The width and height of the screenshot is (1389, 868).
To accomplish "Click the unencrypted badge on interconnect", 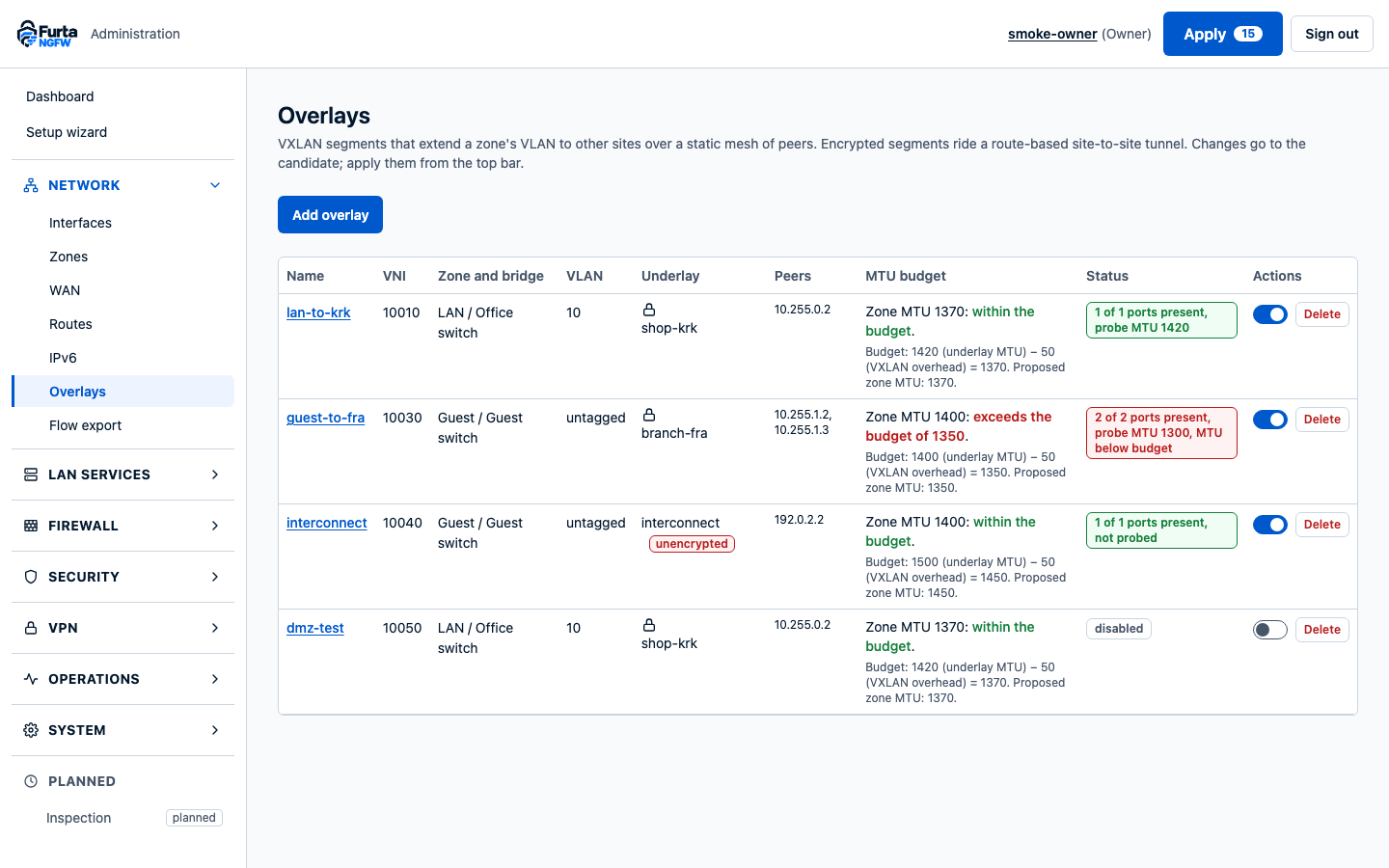I will (692, 544).
